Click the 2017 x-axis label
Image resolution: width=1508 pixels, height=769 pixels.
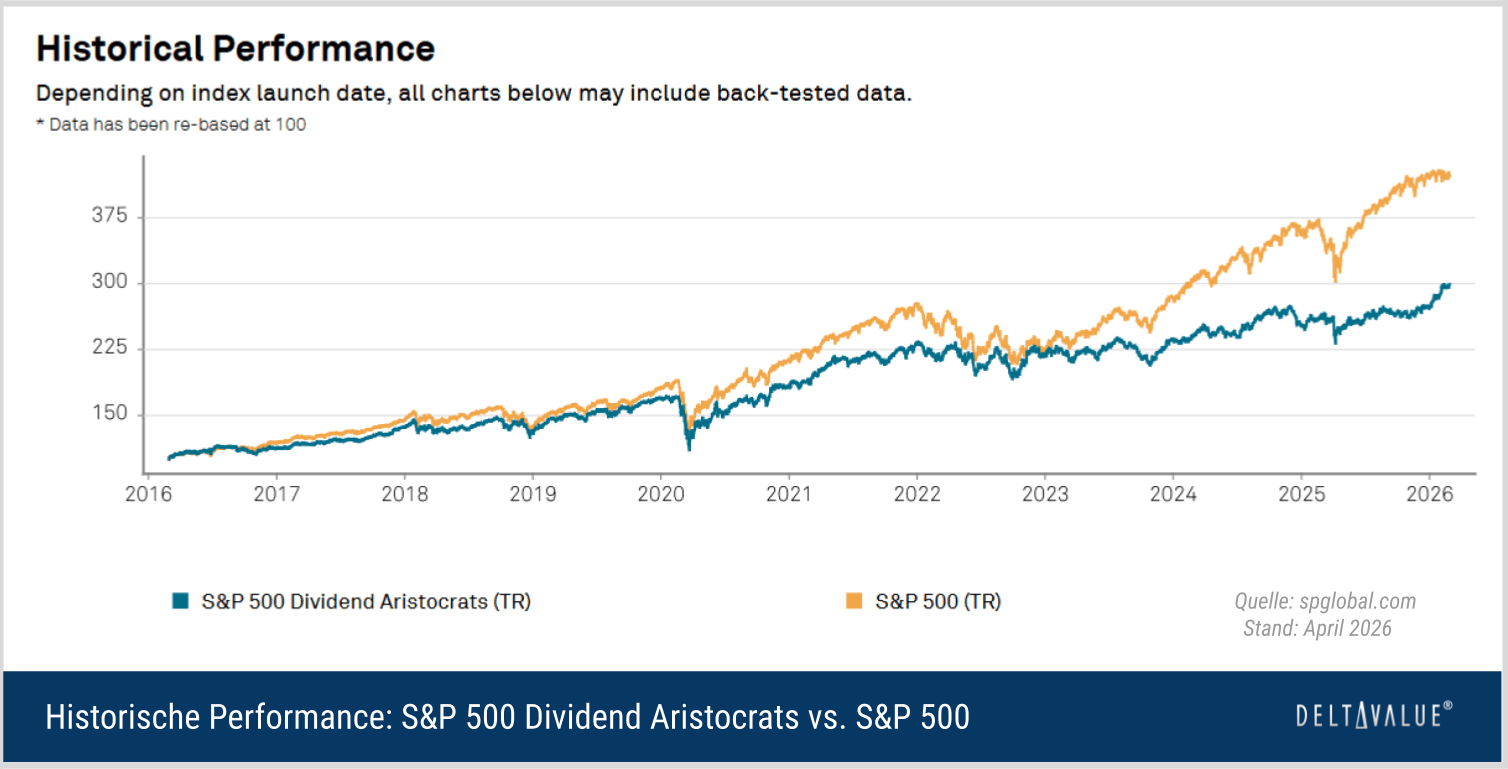point(276,494)
